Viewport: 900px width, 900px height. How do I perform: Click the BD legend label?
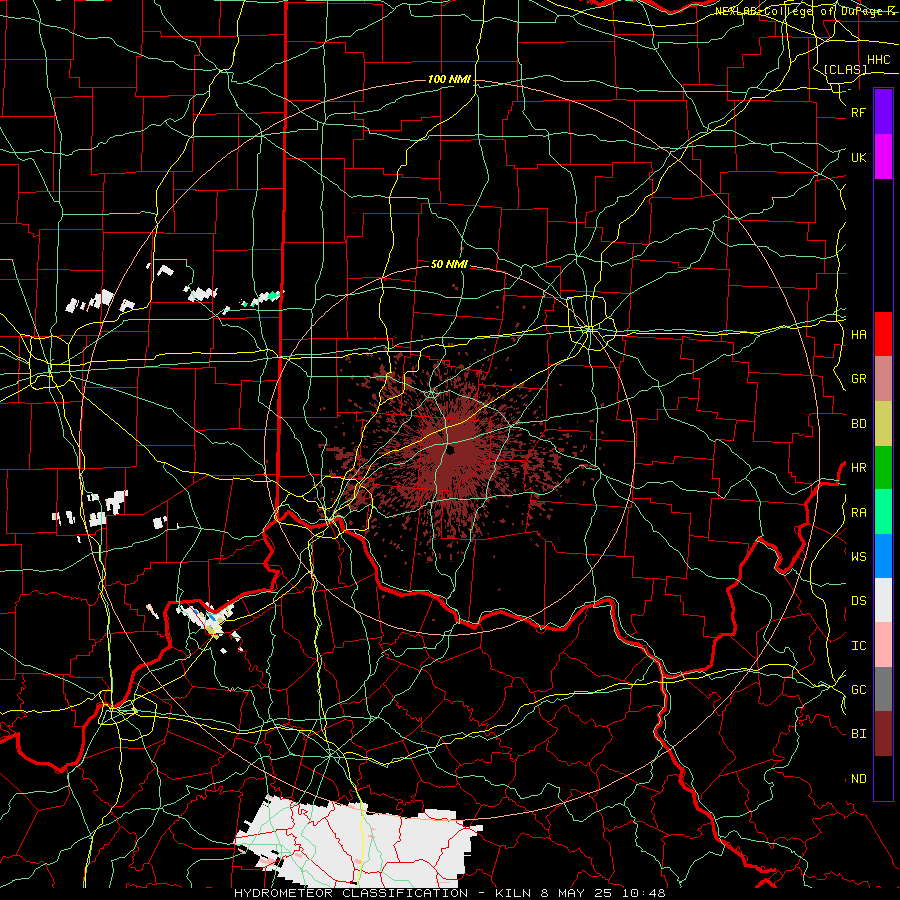858,424
